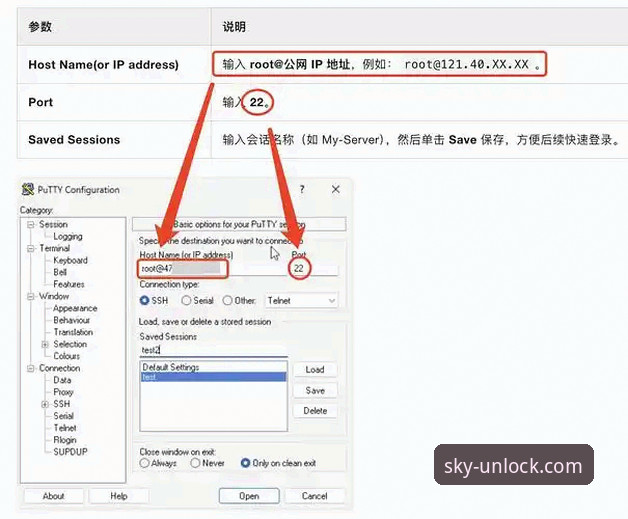Select the highlighted test session
This screenshot has height=519, width=628.
click(213, 377)
